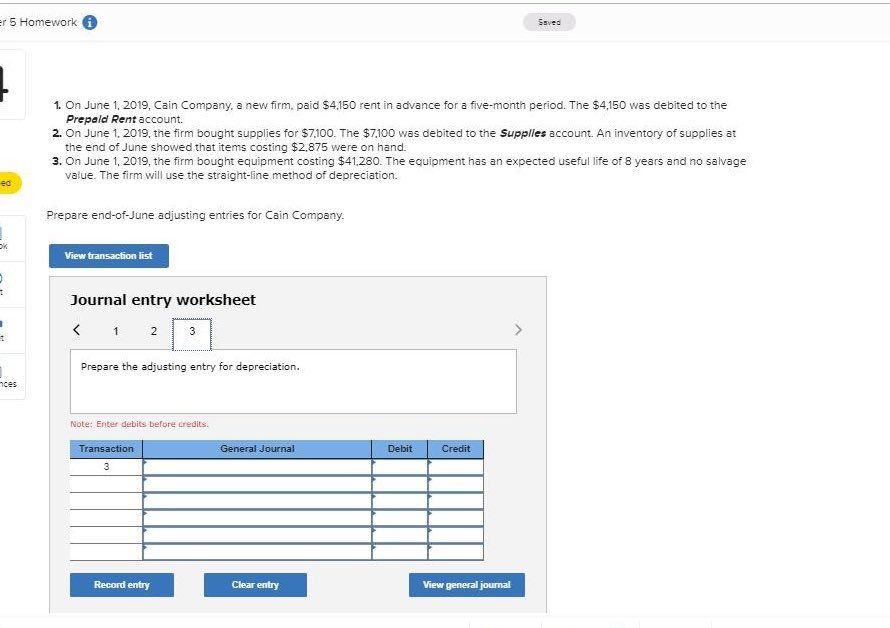Click the second row Credit cell
This screenshot has width=890, height=628.
(456, 484)
